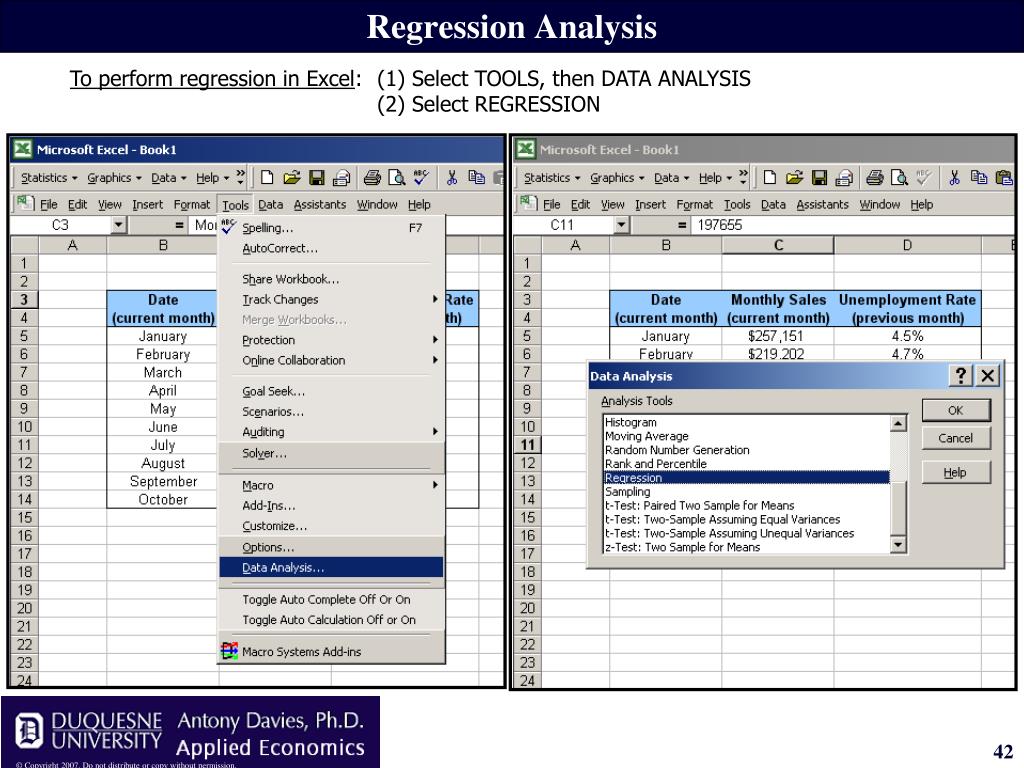Image resolution: width=1024 pixels, height=768 pixels.
Task: Click Analysis Tools list scroll up arrow
Action: [x=899, y=423]
